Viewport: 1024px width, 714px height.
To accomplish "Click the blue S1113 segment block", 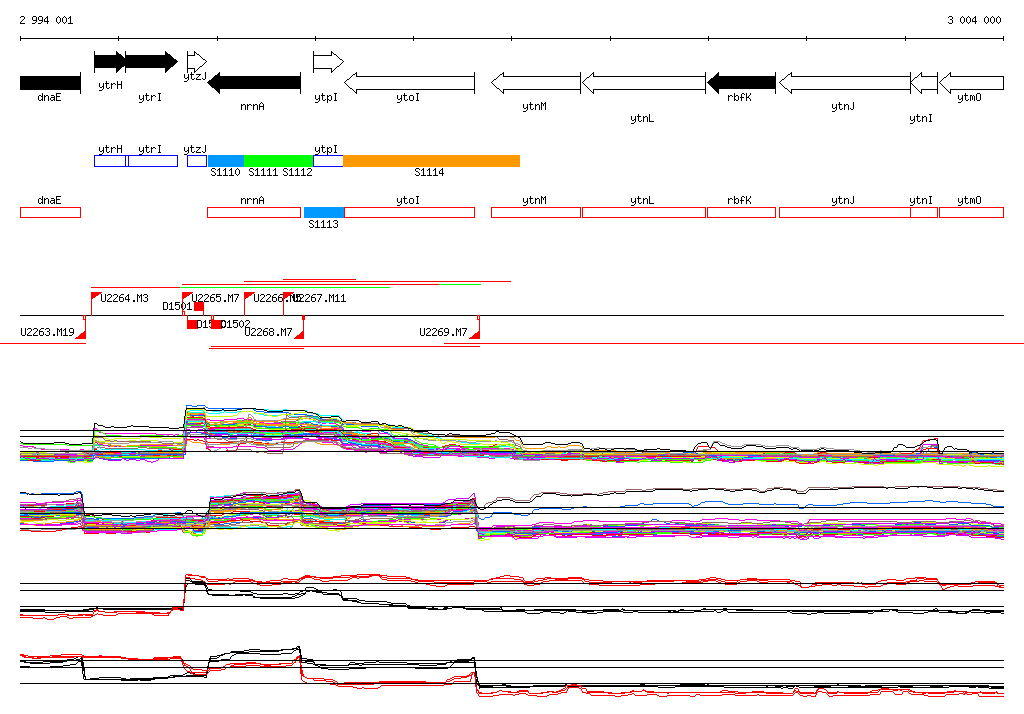I will pyautogui.click(x=323, y=212).
